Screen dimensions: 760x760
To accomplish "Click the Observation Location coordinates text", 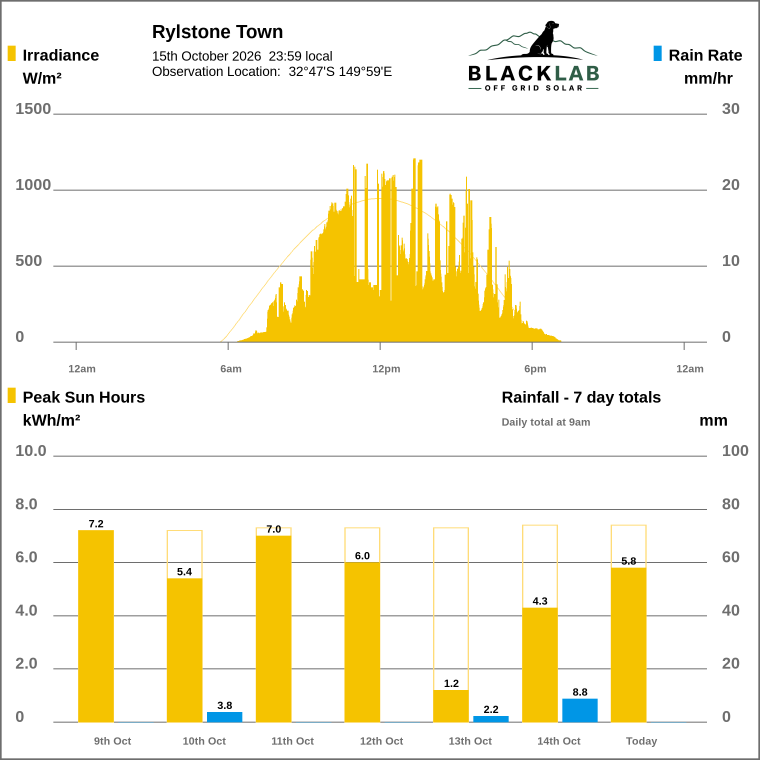I will pyautogui.click(x=340, y=72).
